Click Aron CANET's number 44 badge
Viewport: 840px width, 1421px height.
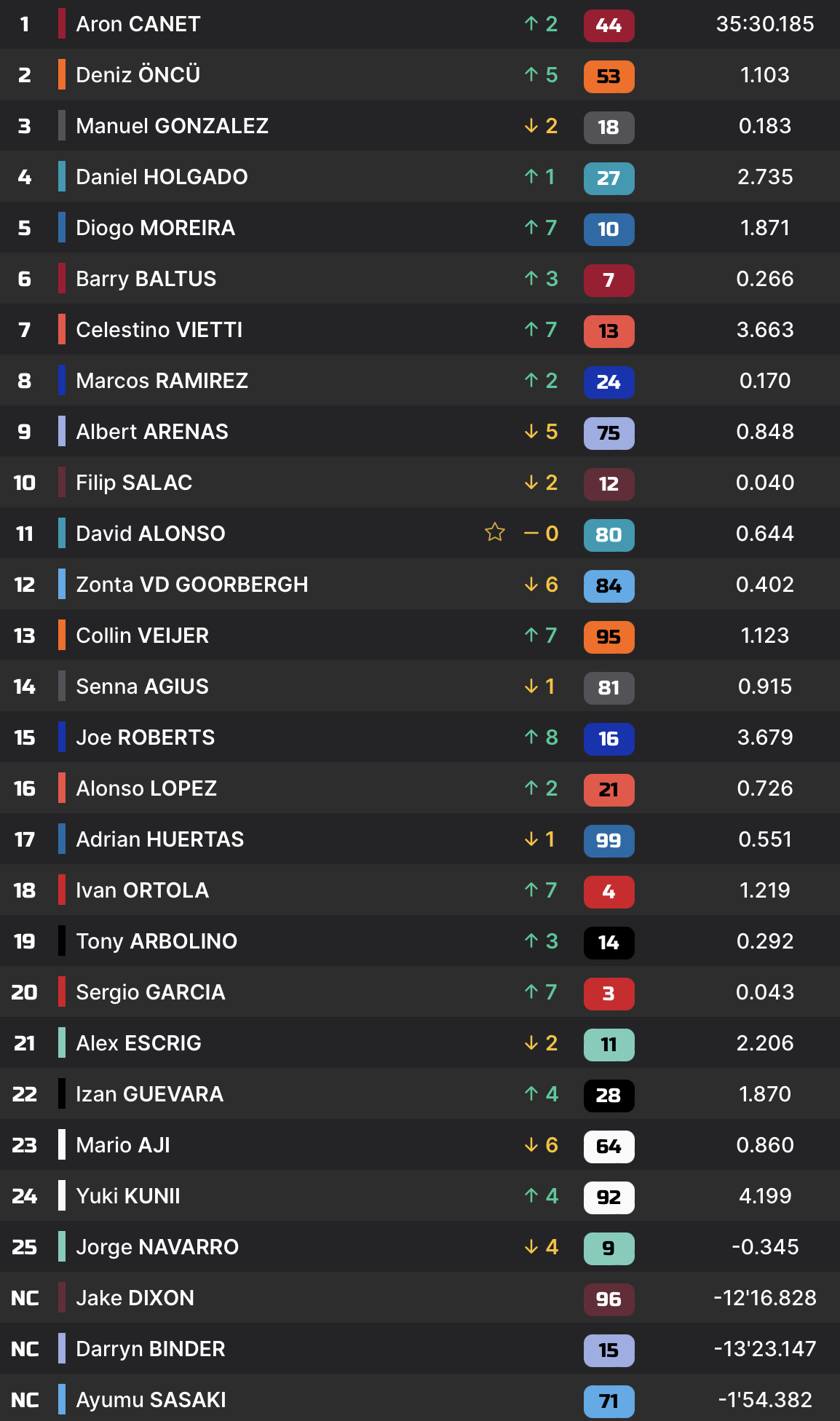click(x=609, y=25)
